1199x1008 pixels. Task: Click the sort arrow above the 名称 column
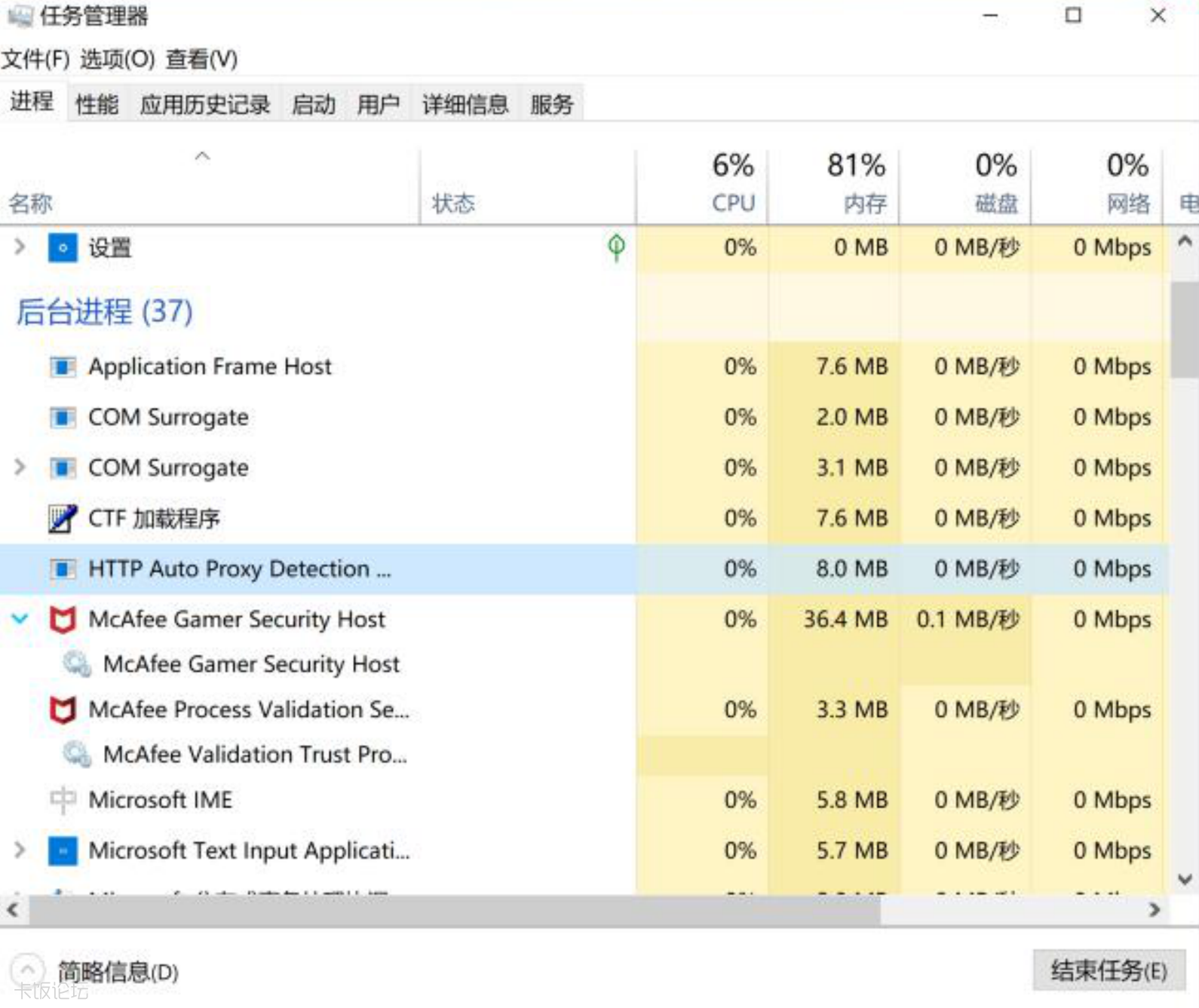pyautogui.click(x=202, y=157)
